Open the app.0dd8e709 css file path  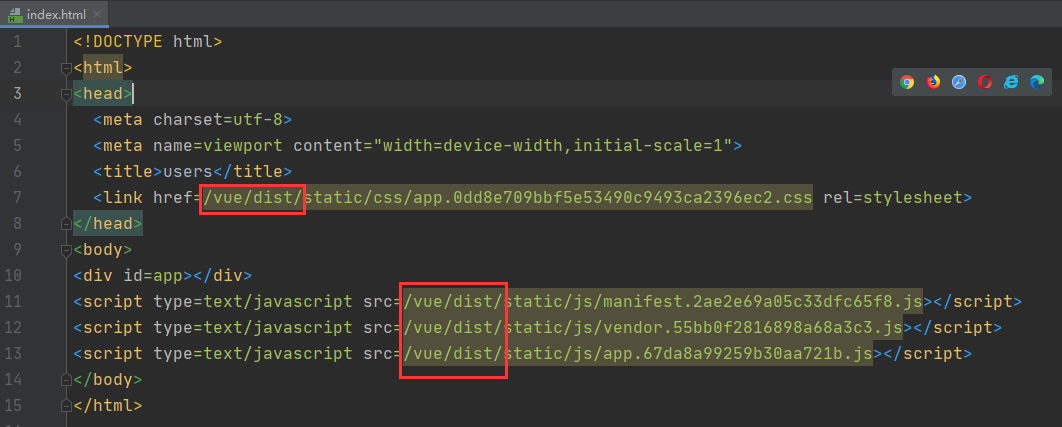[x=507, y=198]
